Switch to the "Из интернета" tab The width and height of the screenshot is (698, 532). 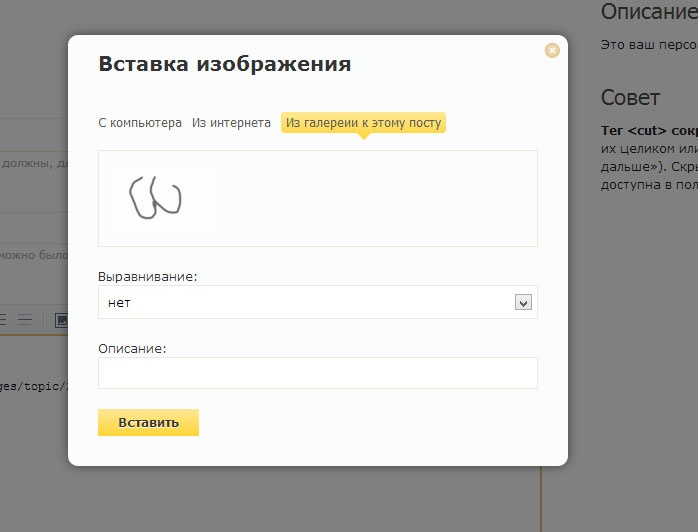[x=231, y=123]
